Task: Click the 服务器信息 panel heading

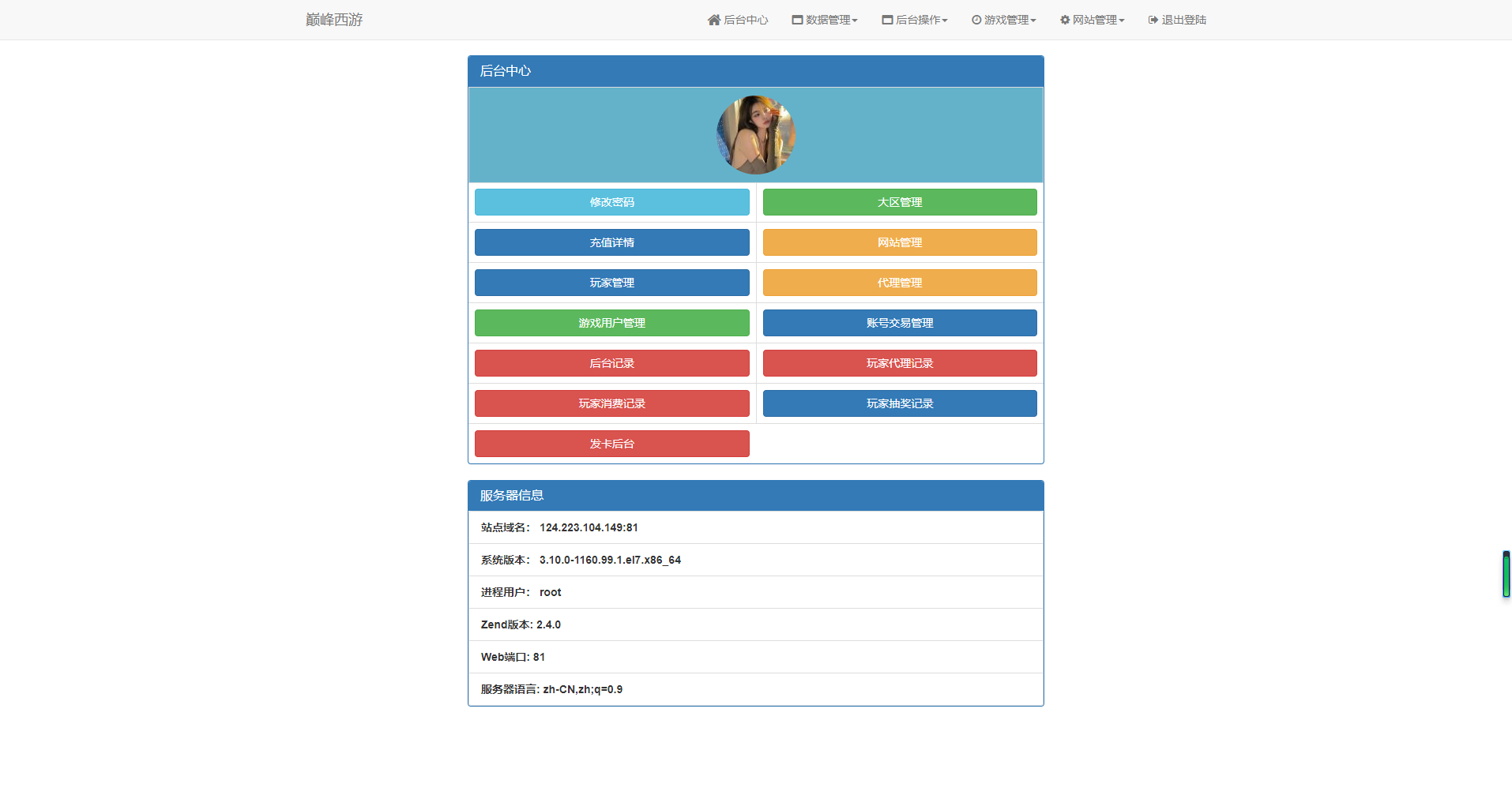Action: point(756,496)
